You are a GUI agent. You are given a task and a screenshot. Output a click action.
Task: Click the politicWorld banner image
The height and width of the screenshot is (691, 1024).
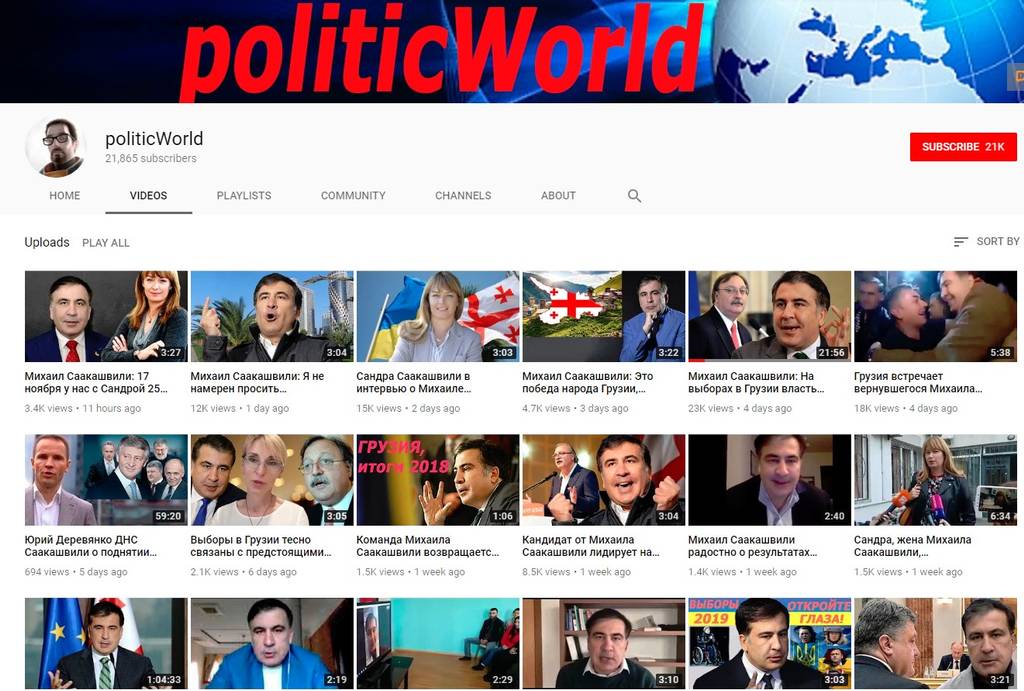[512, 51]
